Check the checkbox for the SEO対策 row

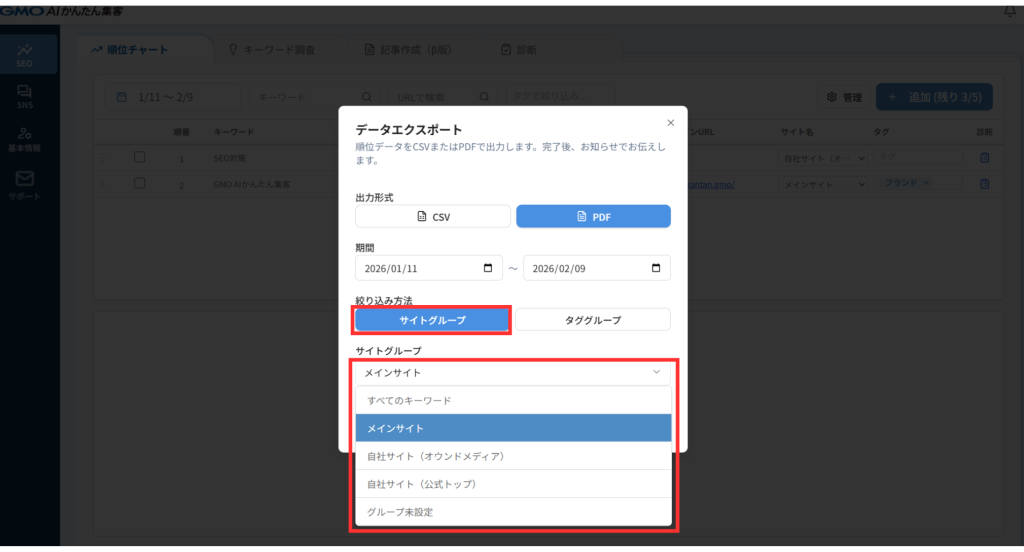coord(140,157)
